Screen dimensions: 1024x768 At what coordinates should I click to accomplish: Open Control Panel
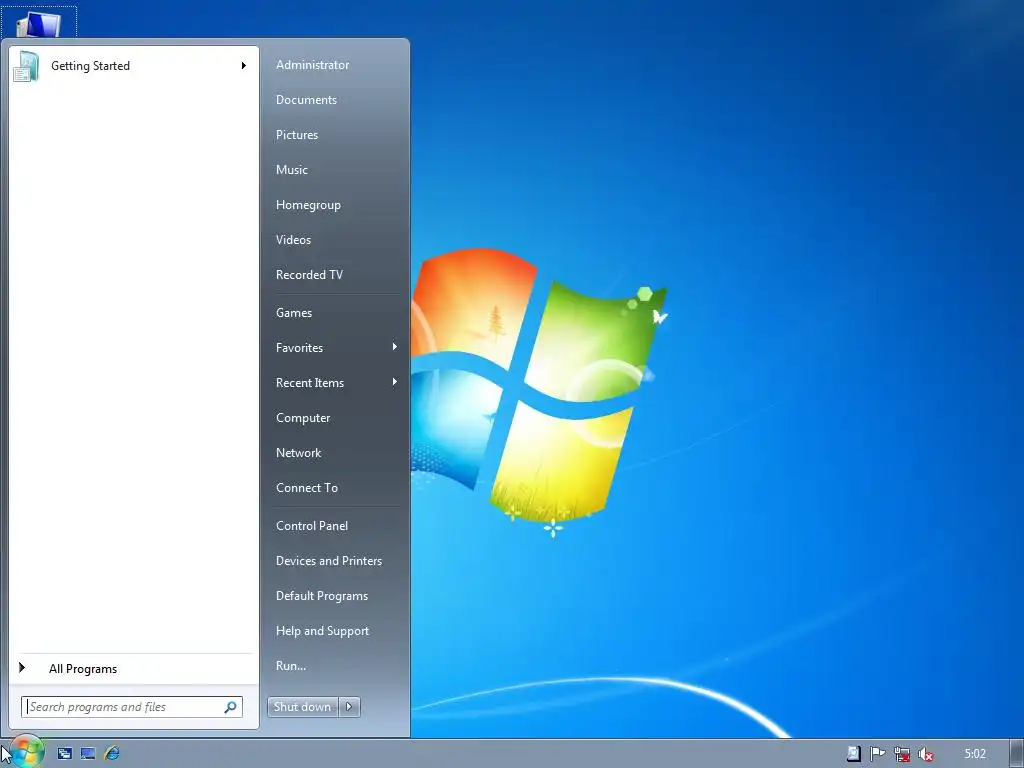point(312,526)
